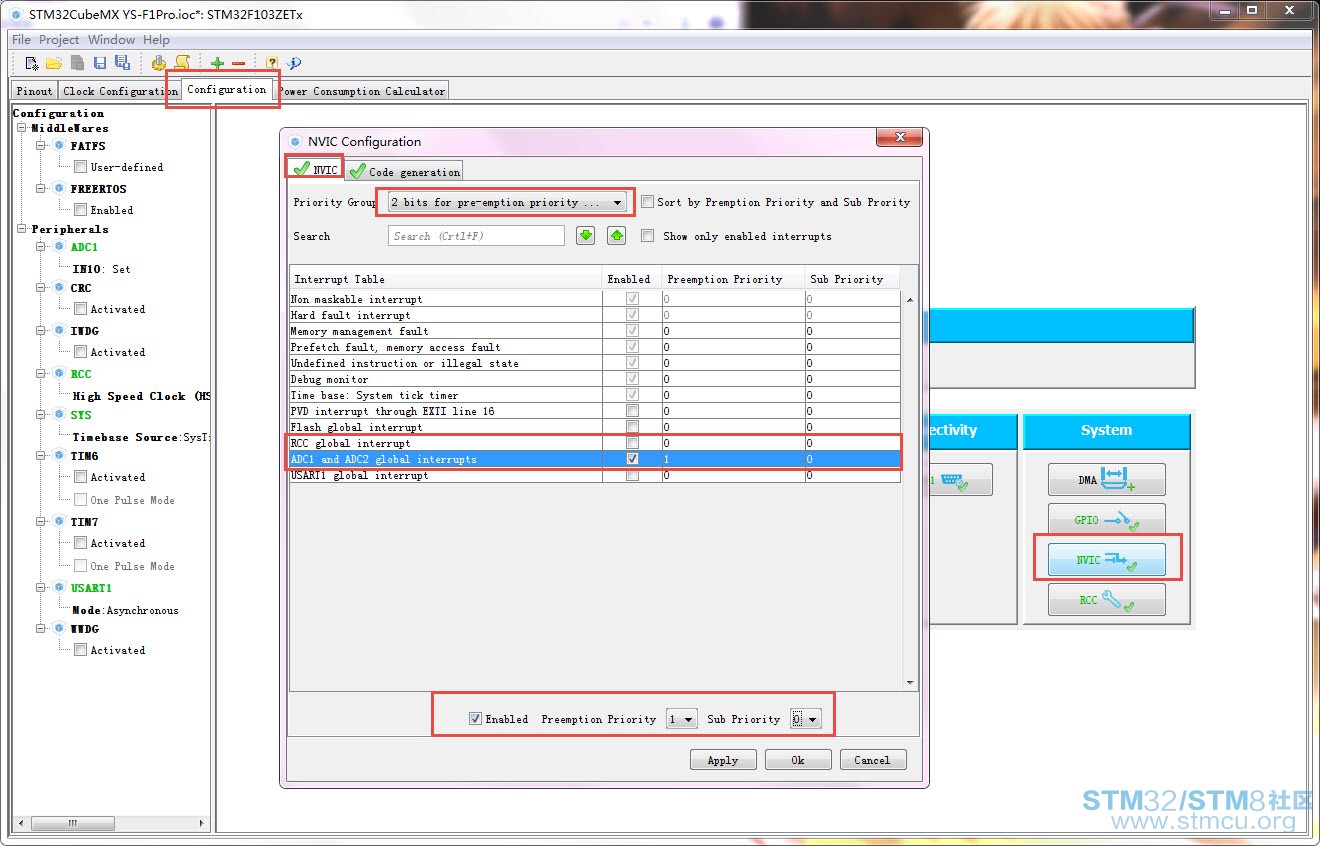Open the Priority Group dropdown

pyautogui.click(x=507, y=202)
